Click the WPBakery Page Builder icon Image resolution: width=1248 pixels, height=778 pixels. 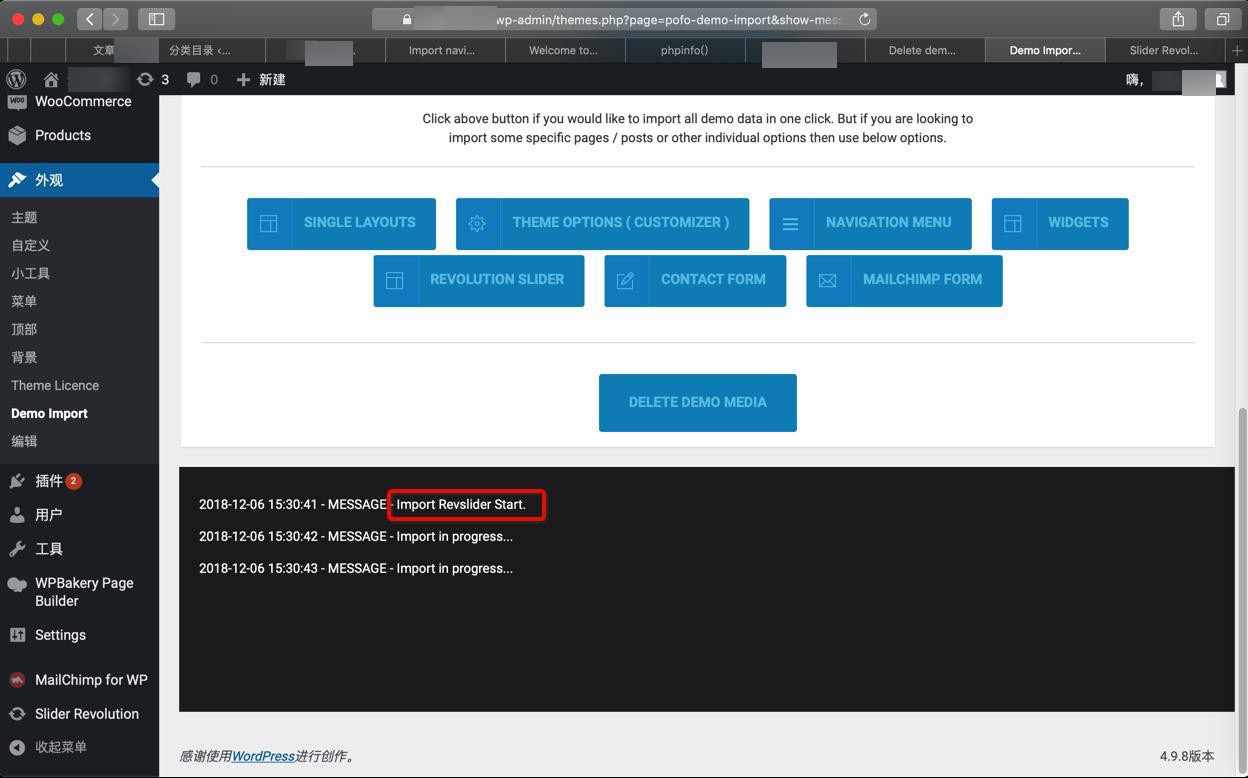[17, 584]
